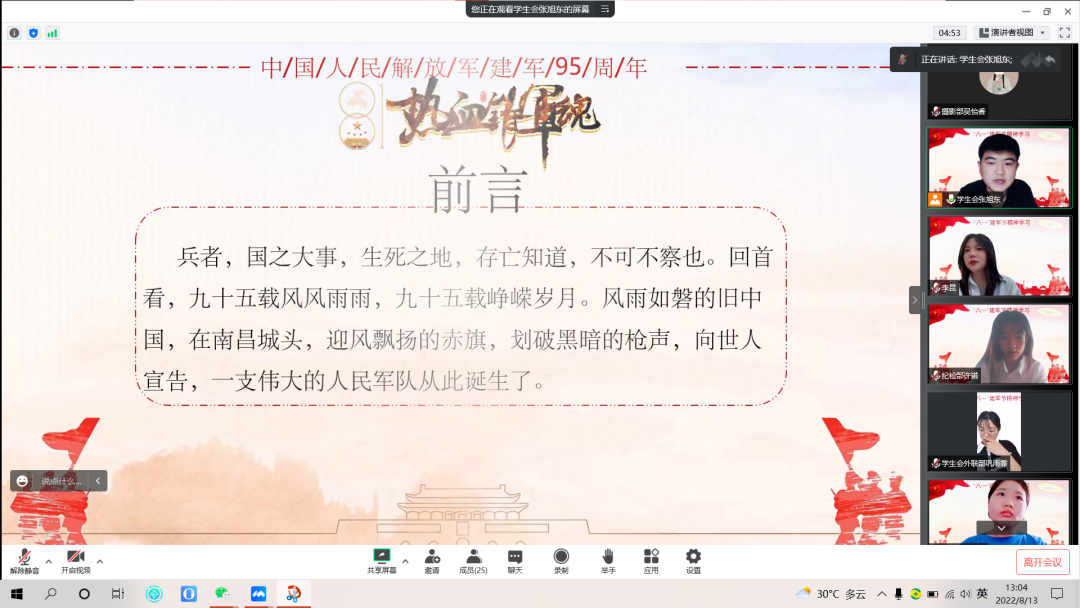
Task: Raise hand using 举手 icon
Action: pos(607,560)
